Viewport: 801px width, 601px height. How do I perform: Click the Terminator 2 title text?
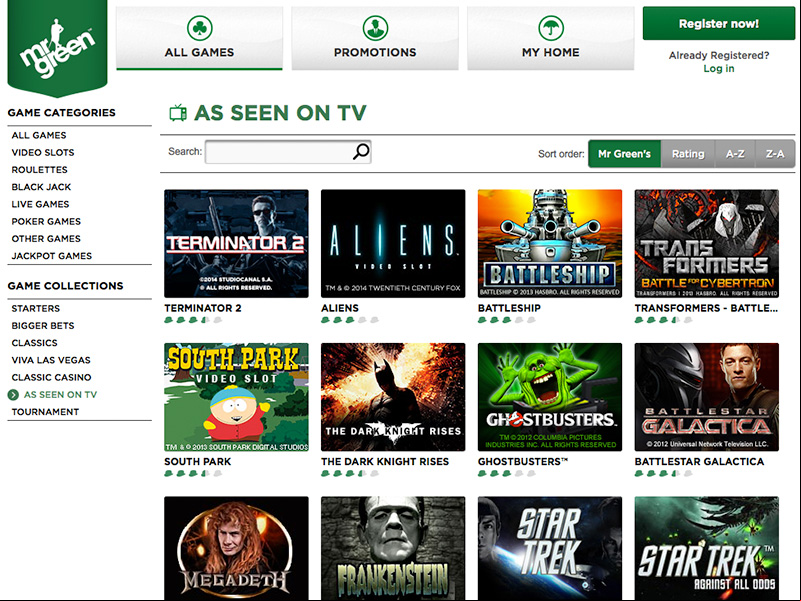coord(203,308)
